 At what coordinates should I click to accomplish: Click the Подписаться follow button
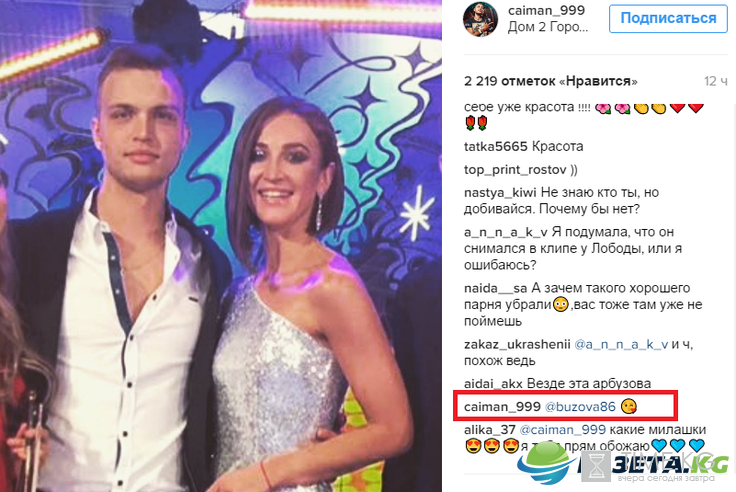[x=668, y=19]
